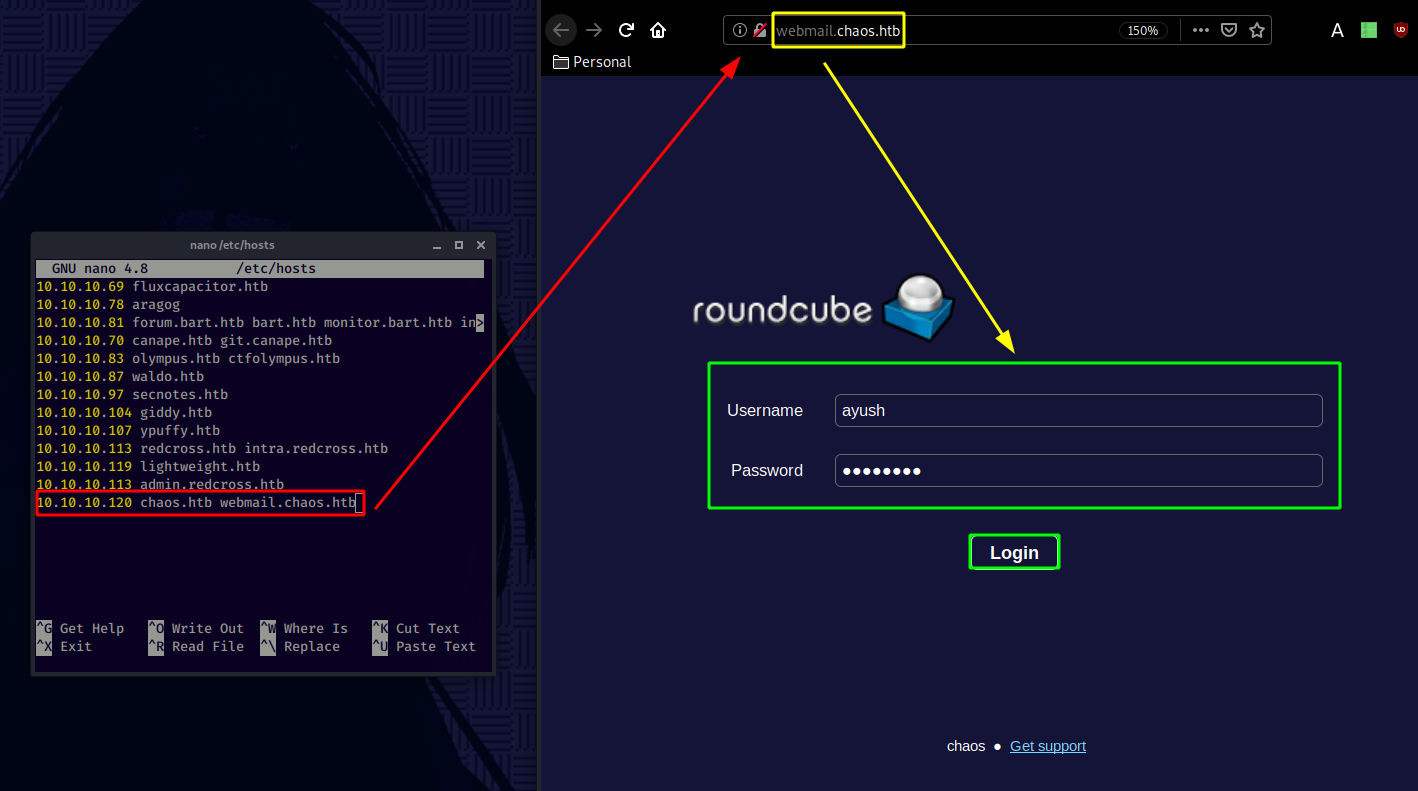Open the green extension icon in toolbar
1418x791 pixels.
tap(1369, 30)
